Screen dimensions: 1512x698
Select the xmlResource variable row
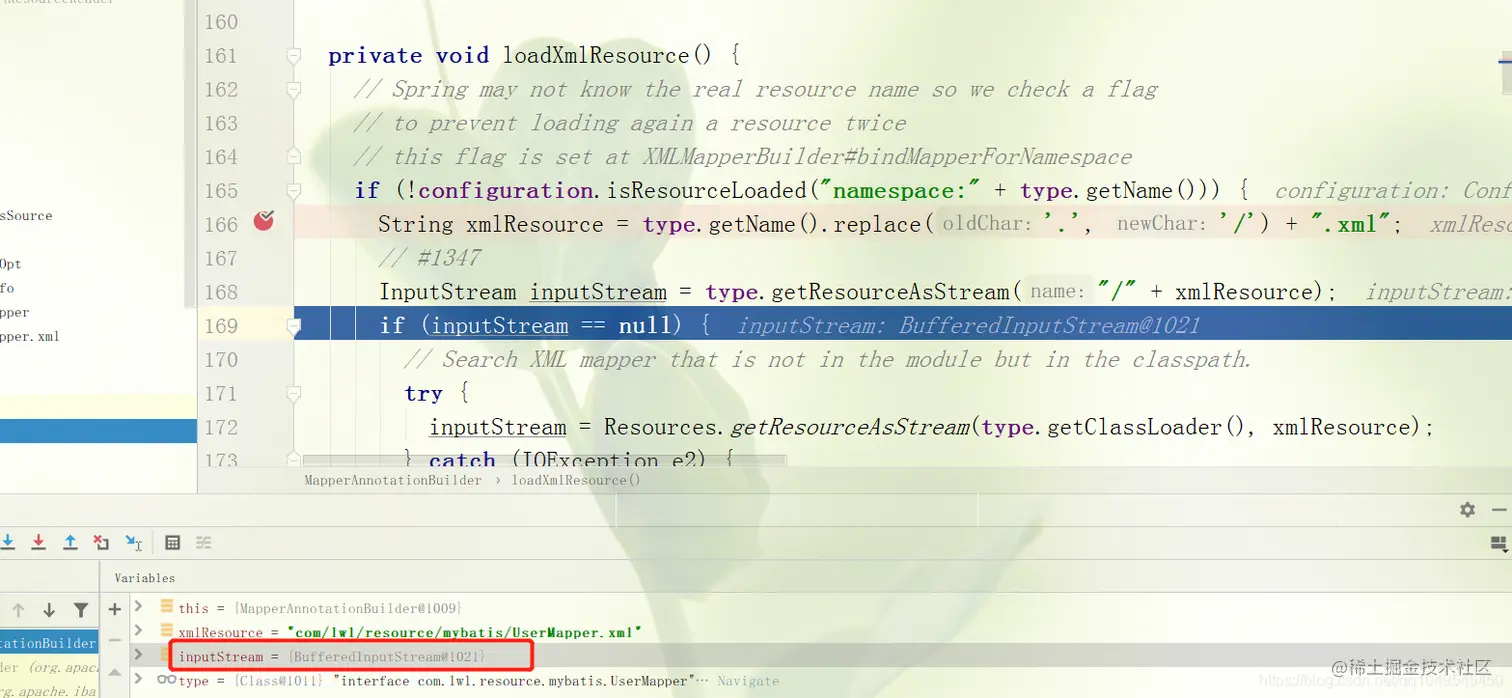point(820,632)
